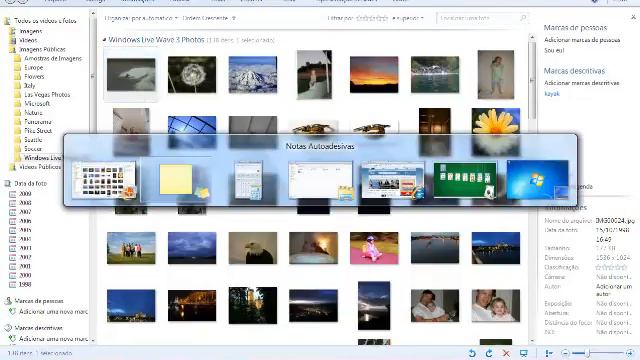Select the 'Pike Street' folder

38,131
